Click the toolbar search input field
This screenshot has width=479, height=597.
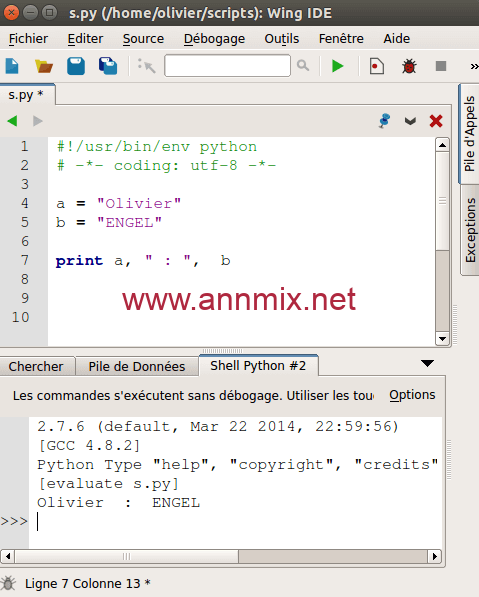point(227,66)
